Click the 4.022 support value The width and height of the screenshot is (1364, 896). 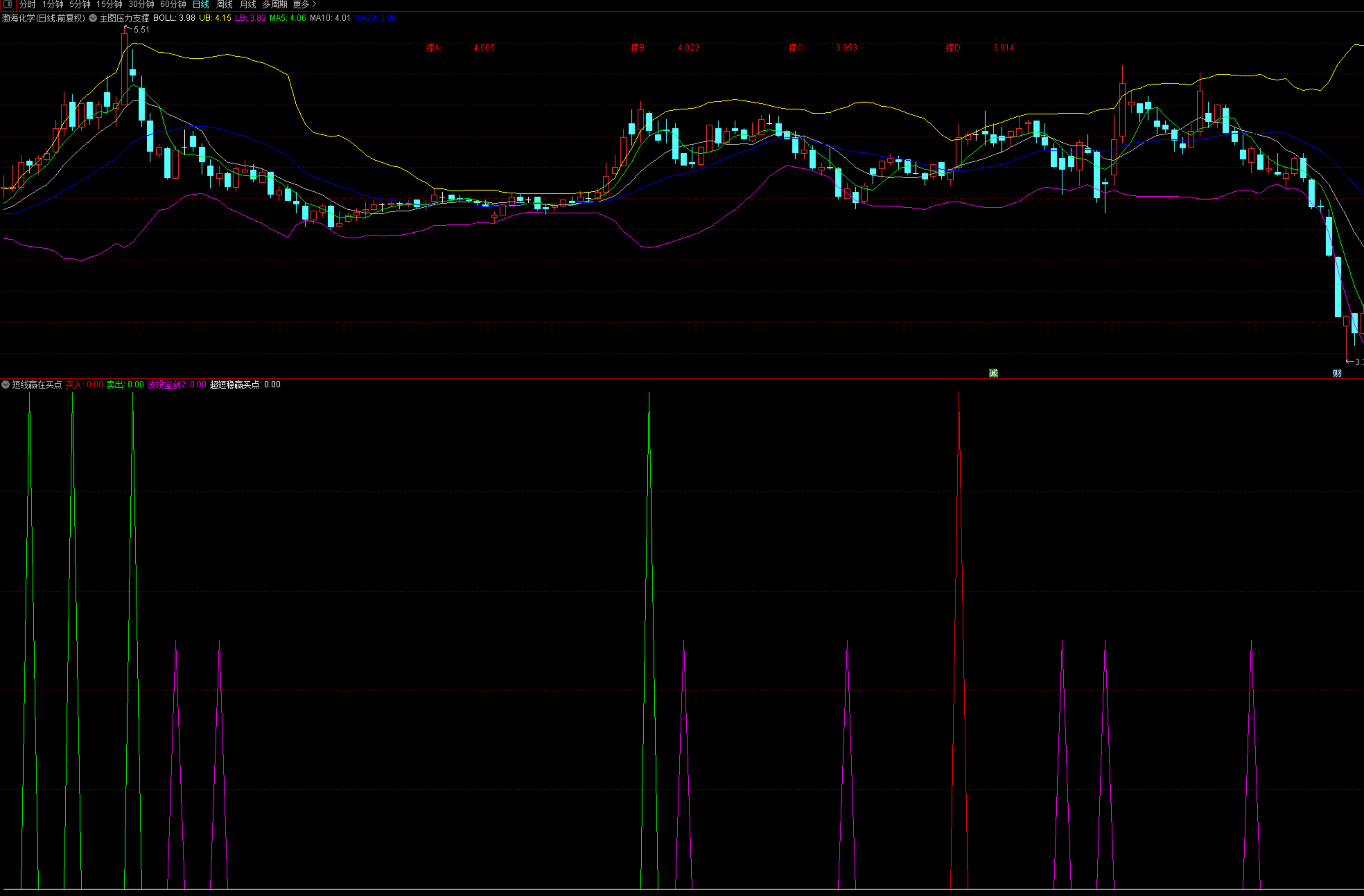(x=688, y=48)
